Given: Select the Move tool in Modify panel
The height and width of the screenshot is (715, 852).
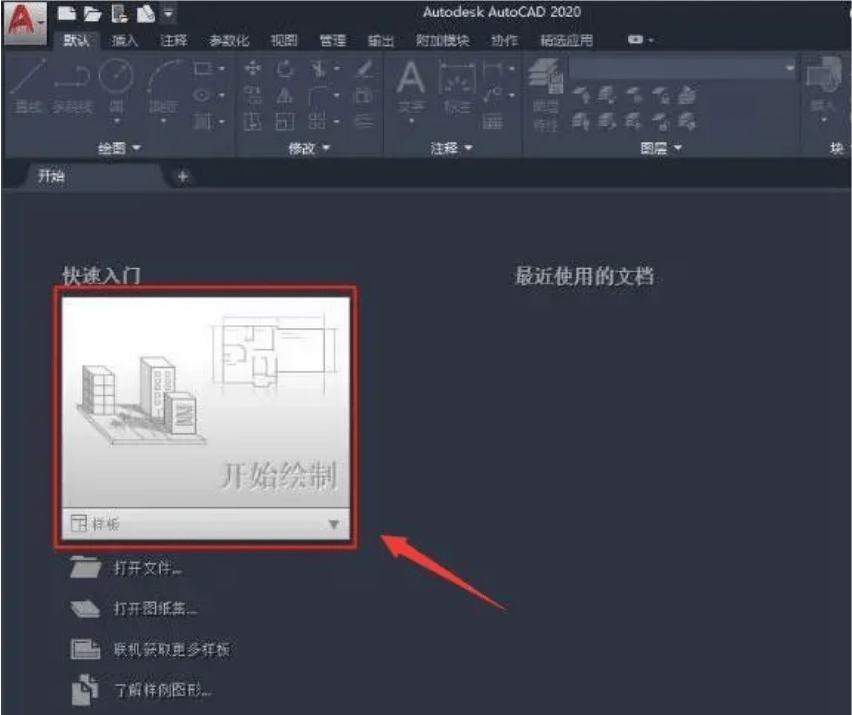Looking at the screenshot, I should coord(253,68).
